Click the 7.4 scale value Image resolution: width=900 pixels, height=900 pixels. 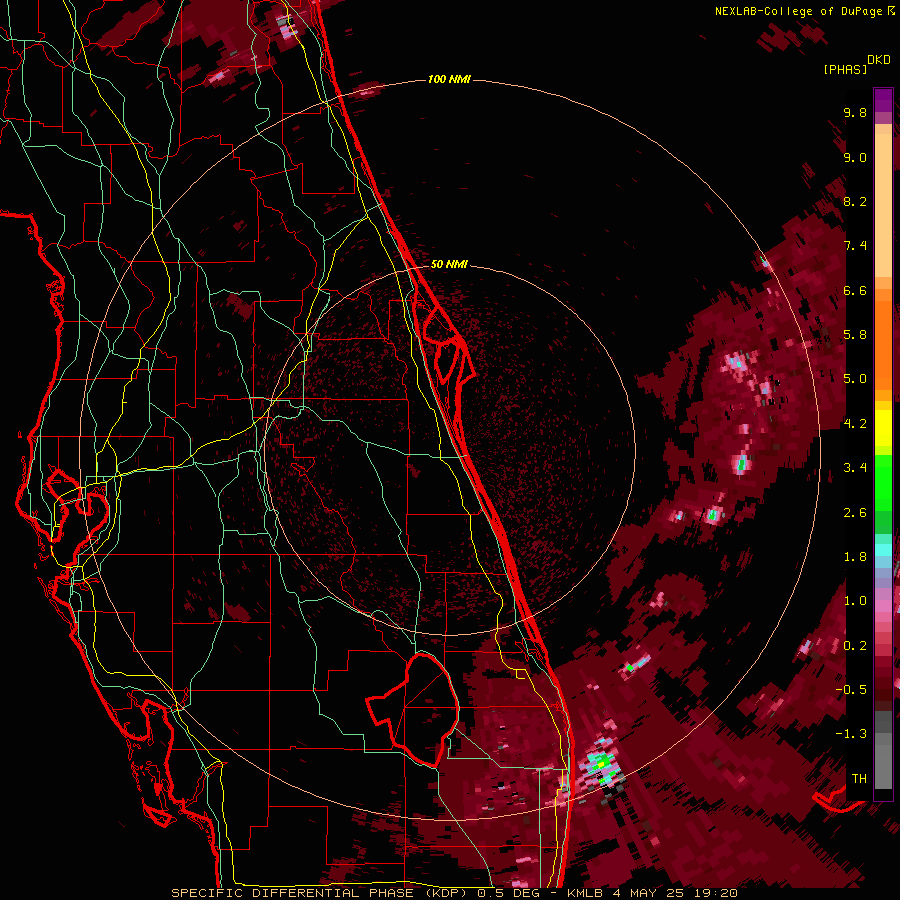coord(855,246)
